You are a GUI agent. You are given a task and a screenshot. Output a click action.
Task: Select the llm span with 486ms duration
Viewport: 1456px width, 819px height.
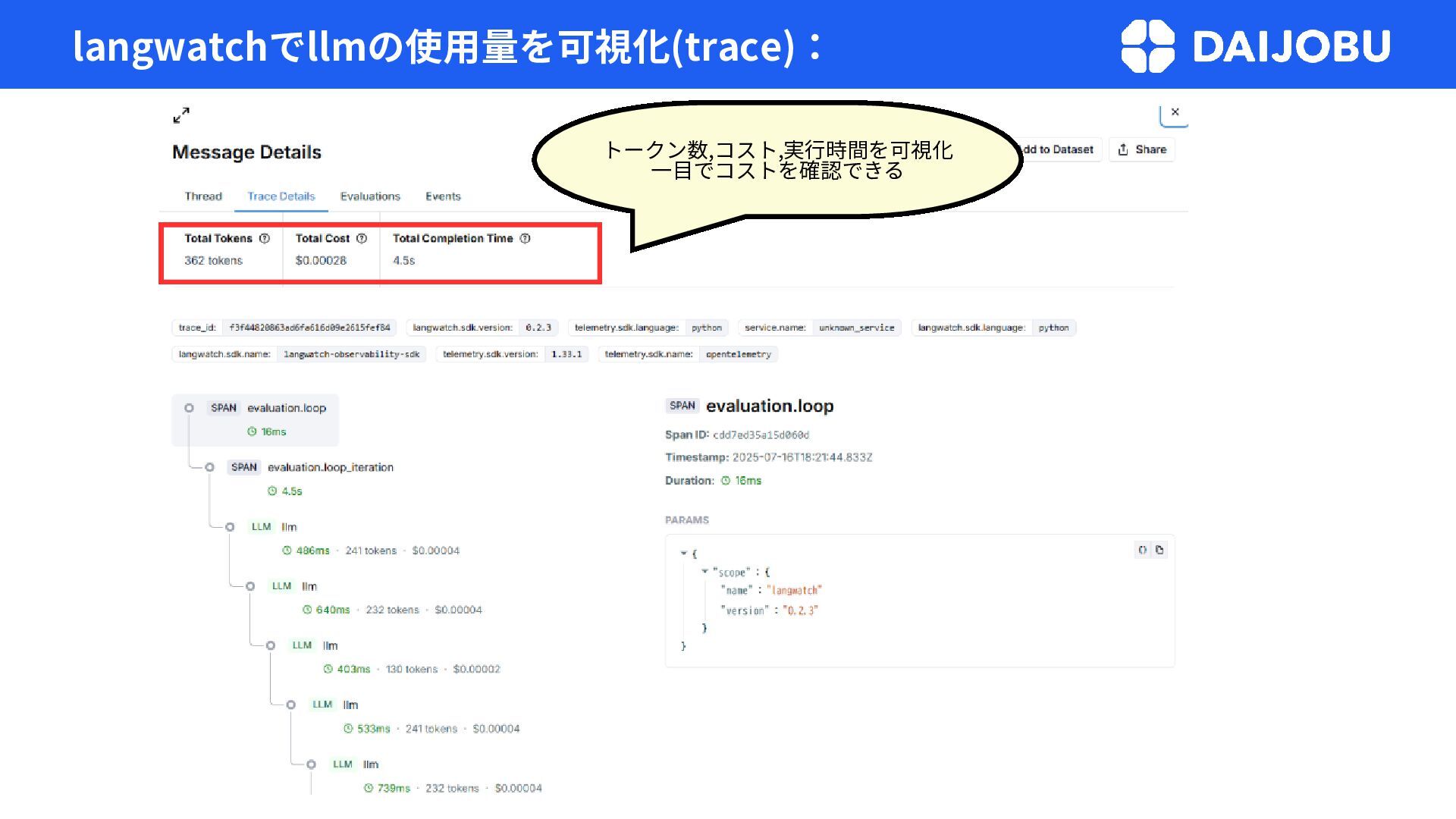coord(289,527)
